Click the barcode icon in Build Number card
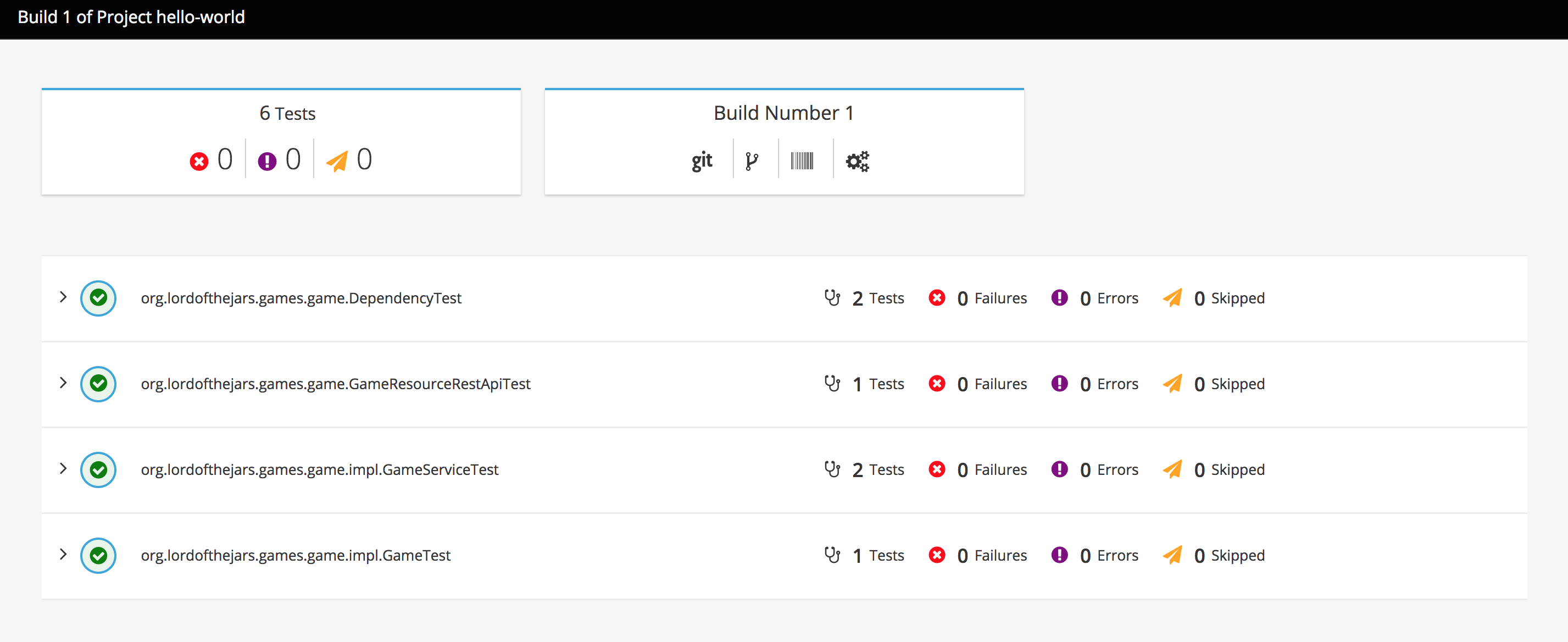 (802, 161)
